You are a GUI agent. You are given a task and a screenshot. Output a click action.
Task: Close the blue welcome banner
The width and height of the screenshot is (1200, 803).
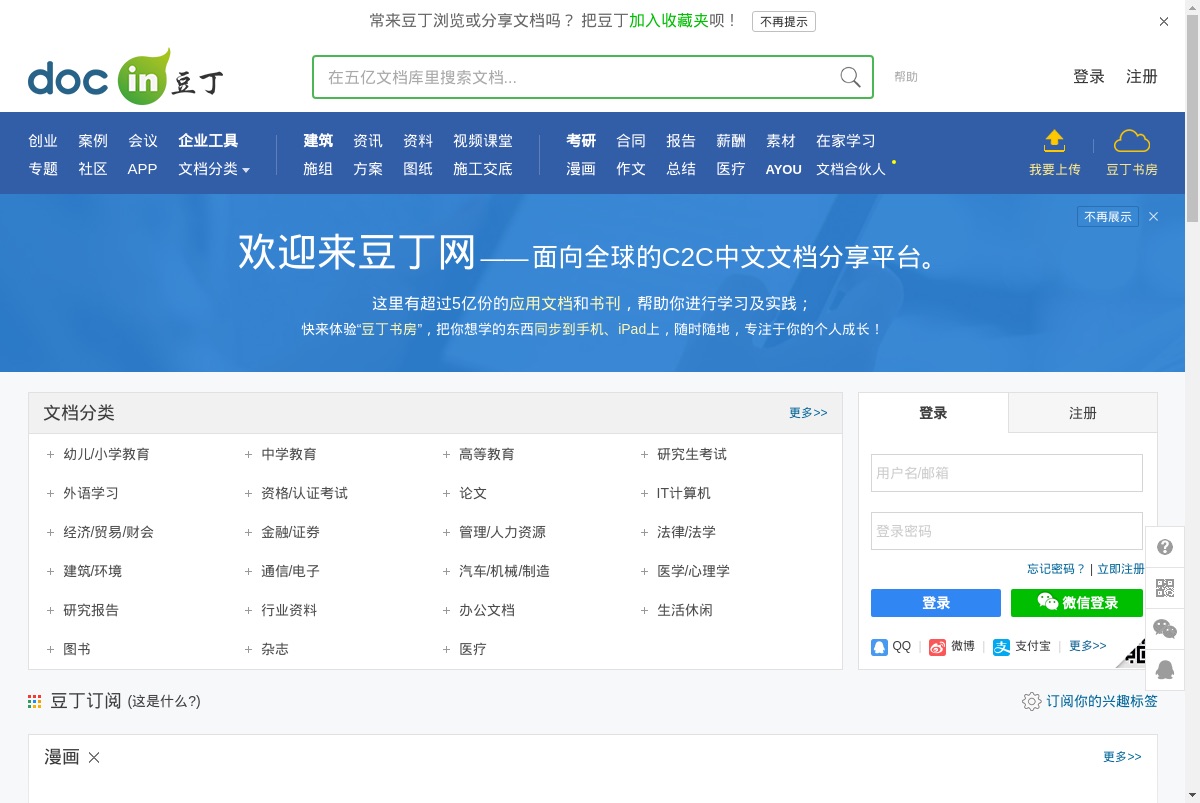1153,216
